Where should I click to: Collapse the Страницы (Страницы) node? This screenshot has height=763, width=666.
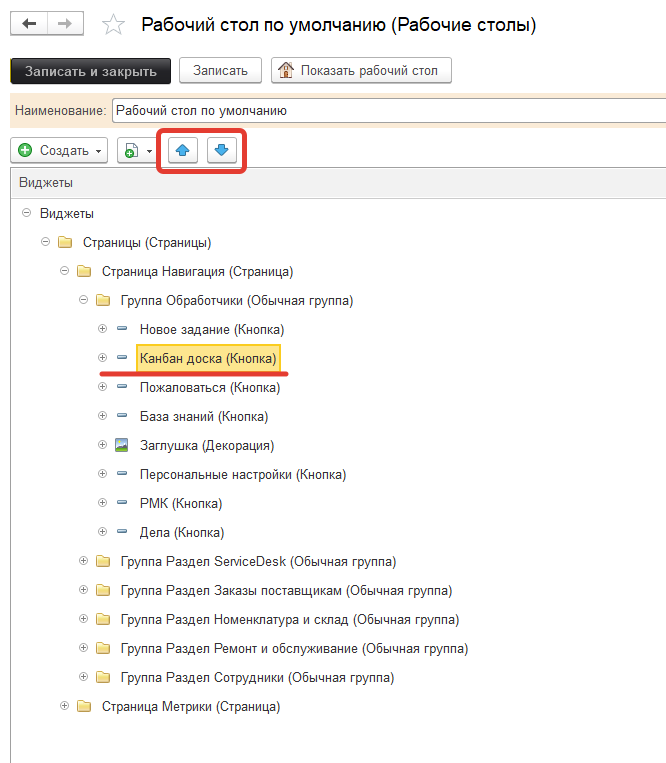[x=45, y=242]
